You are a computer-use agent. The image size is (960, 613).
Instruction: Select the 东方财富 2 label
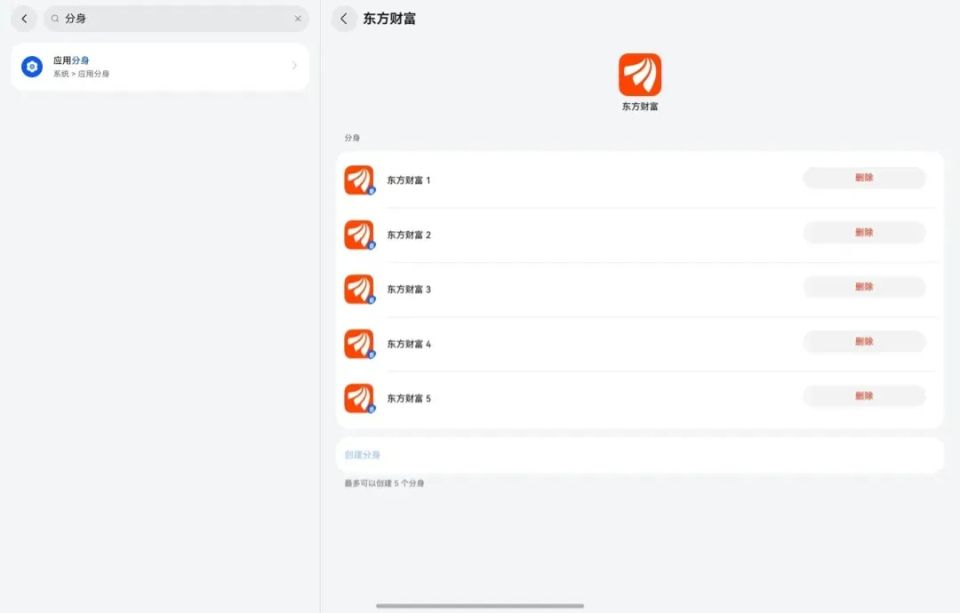[x=409, y=235]
